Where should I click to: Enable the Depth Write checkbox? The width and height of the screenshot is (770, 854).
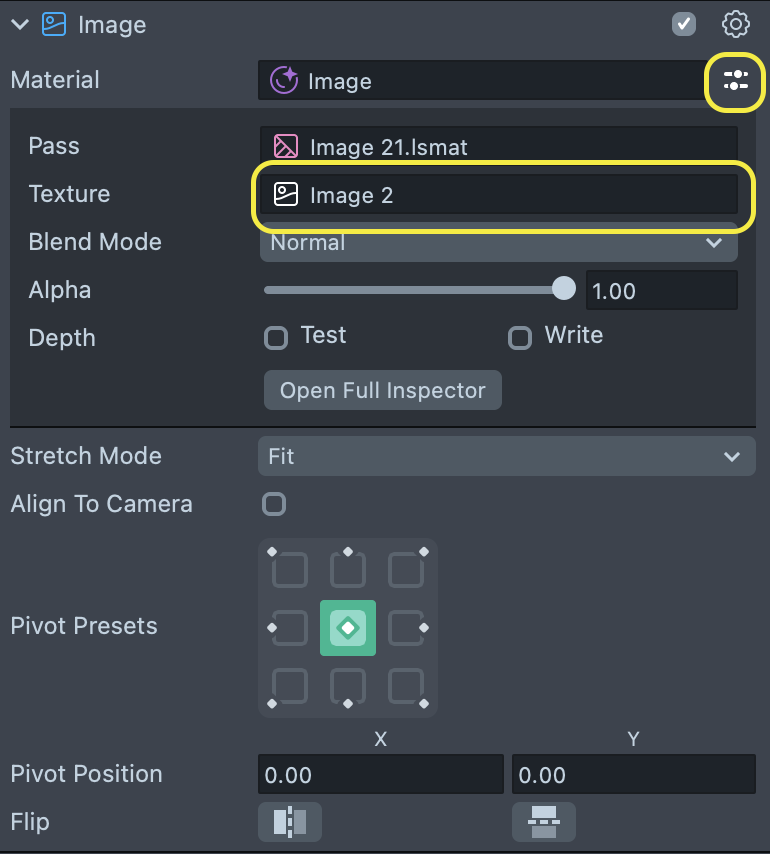coord(520,338)
